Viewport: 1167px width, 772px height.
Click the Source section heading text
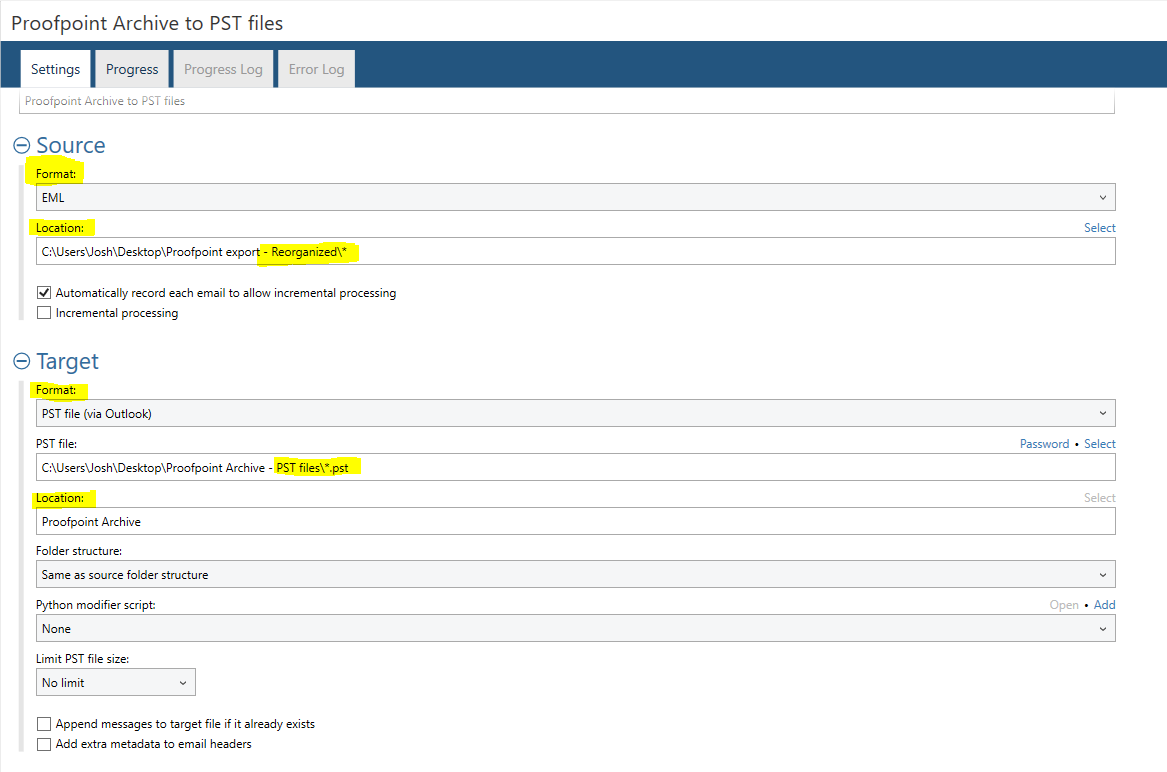coord(71,145)
